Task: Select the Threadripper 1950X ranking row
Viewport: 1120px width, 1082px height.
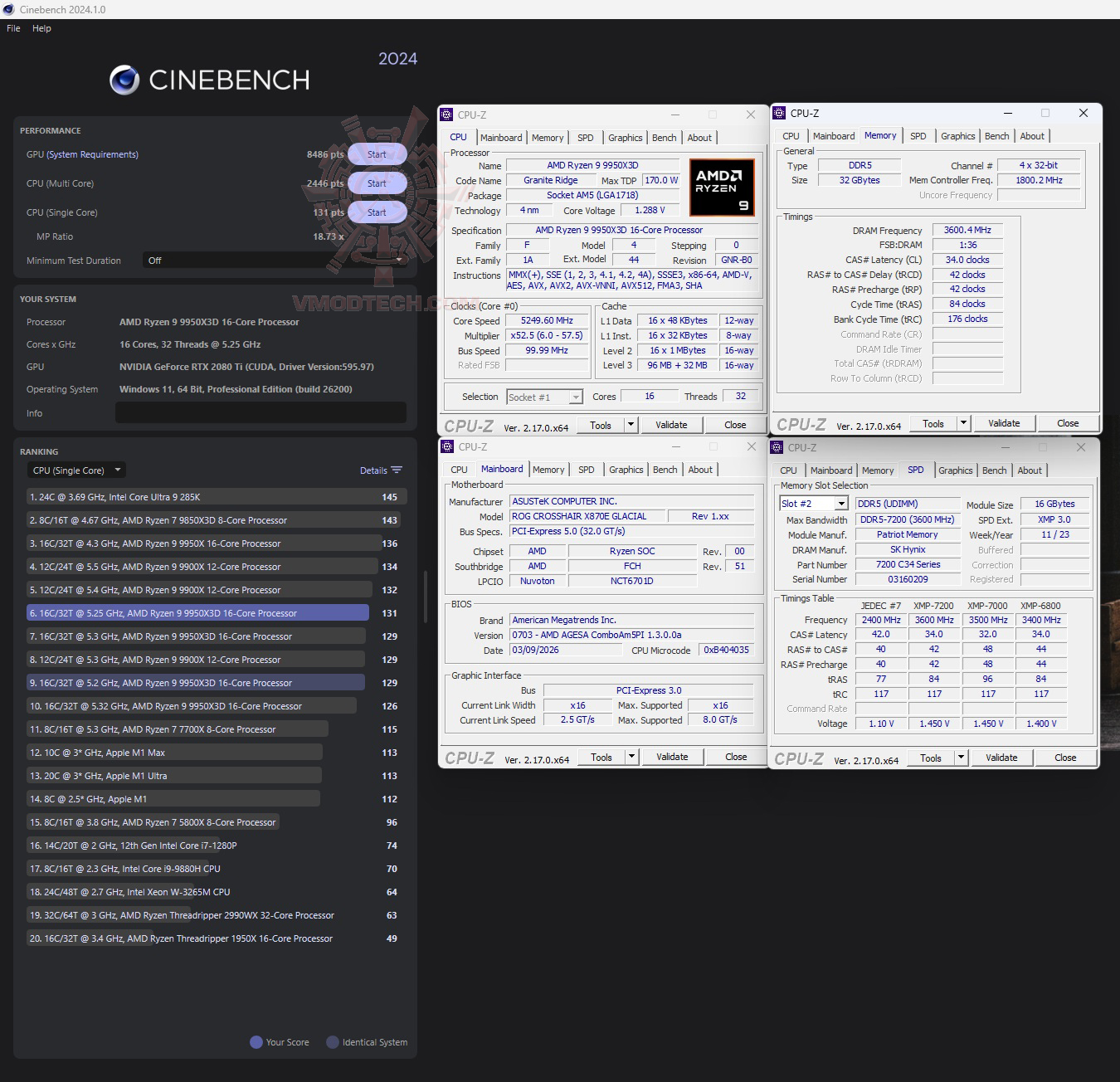Action: coord(217,938)
